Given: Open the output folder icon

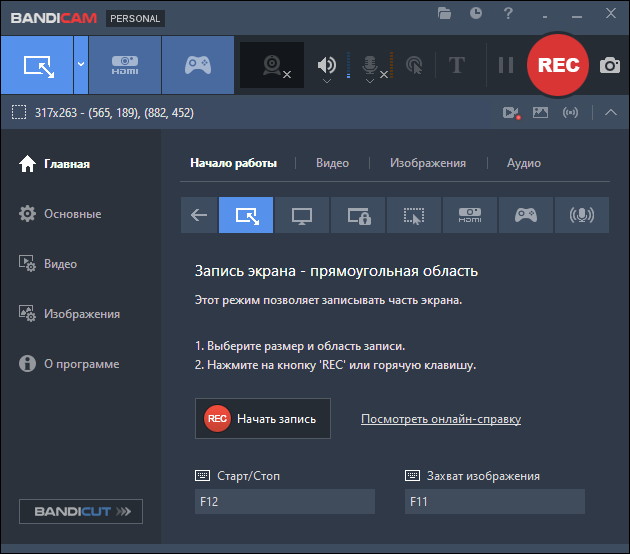Looking at the screenshot, I should (445, 14).
